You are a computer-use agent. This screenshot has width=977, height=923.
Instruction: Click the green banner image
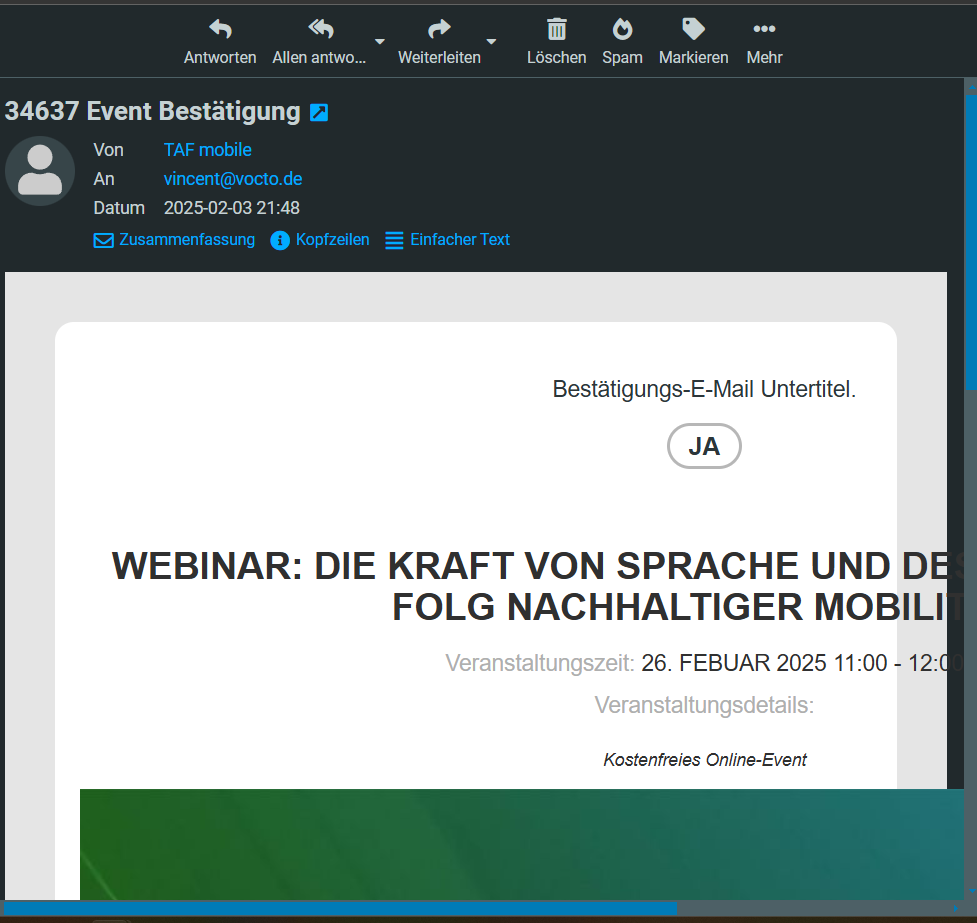pyautogui.click(x=522, y=844)
